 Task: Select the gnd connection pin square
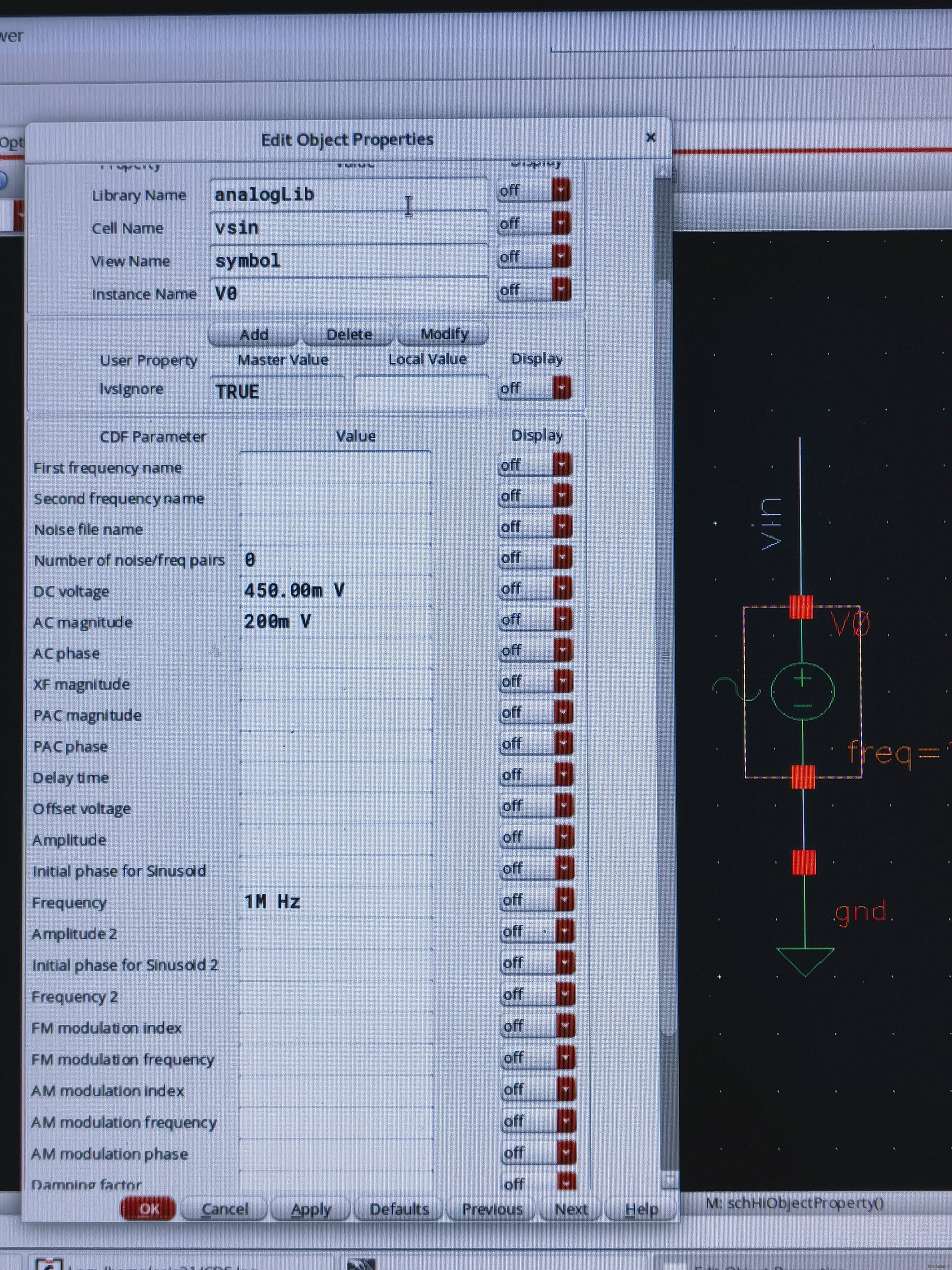[x=804, y=862]
